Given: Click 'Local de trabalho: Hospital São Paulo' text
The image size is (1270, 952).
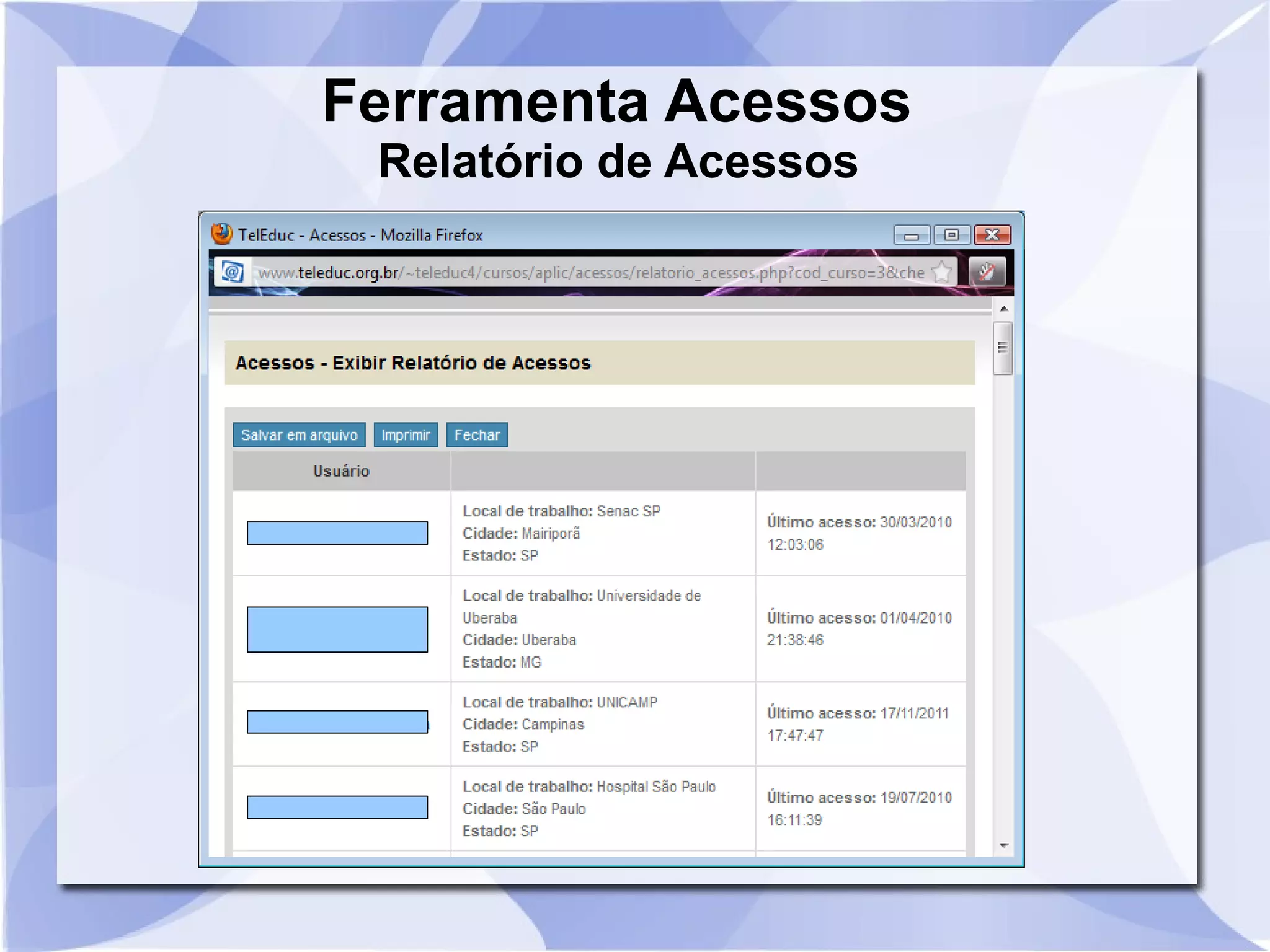Looking at the screenshot, I should tap(589, 787).
